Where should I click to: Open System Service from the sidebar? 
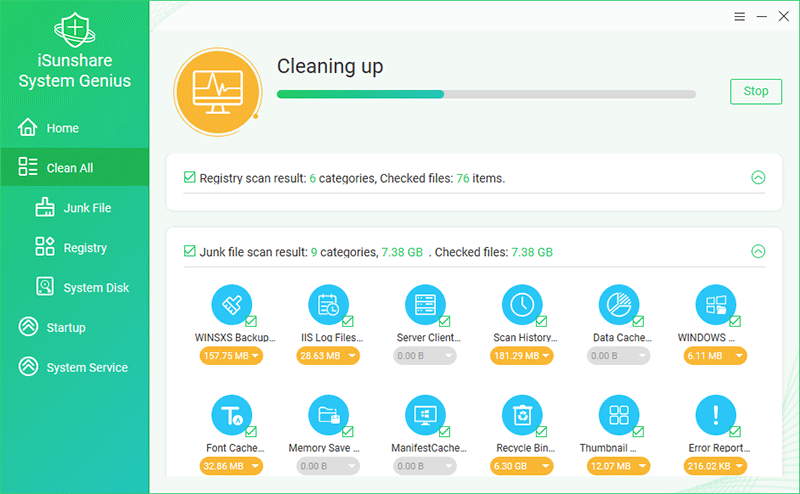point(74,366)
